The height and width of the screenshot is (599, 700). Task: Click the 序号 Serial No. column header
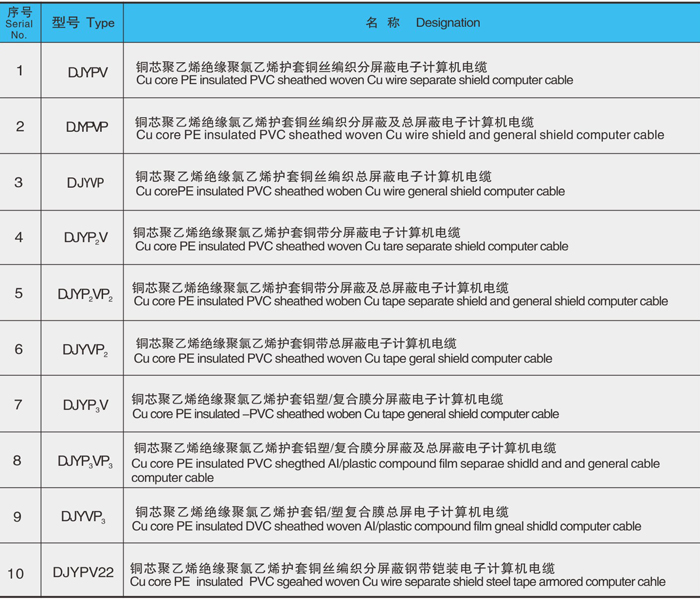[x=19, y=22]
